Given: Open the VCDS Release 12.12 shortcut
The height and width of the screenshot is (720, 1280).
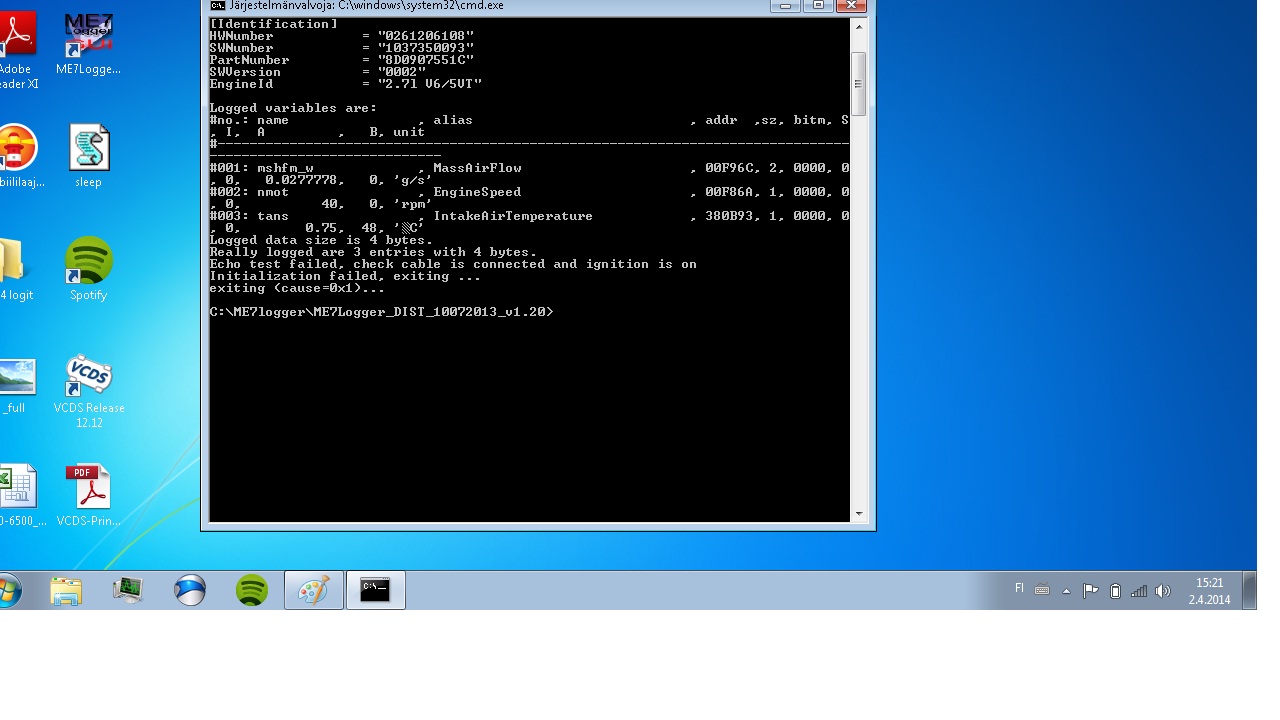Looking at the screenshot, I should click(88, 377).
